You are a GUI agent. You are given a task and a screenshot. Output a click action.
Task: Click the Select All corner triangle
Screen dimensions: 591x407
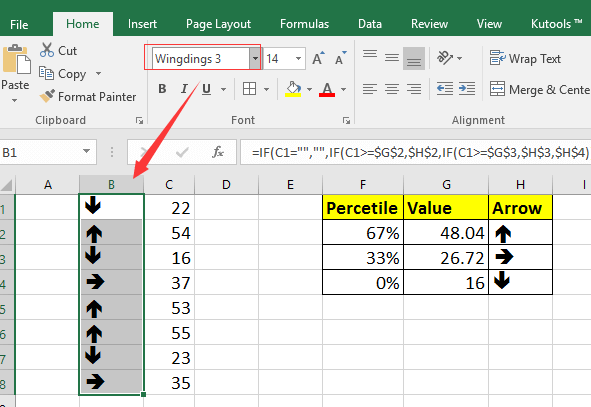(x=7, y=185)
